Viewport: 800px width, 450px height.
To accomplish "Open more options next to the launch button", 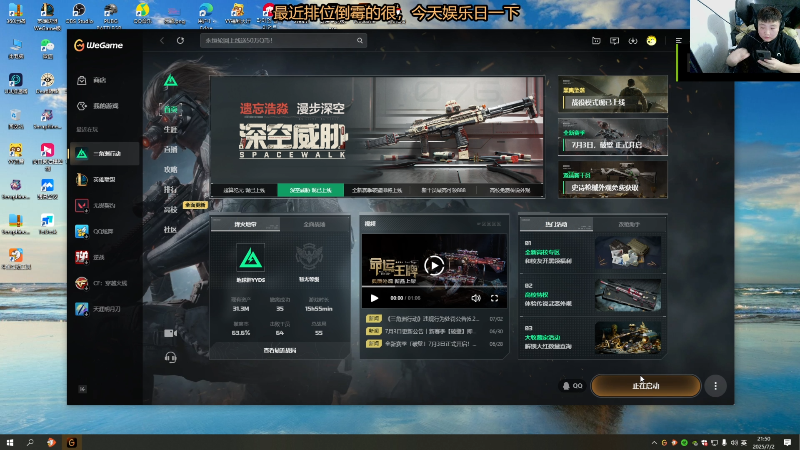I will pos(715,386).
